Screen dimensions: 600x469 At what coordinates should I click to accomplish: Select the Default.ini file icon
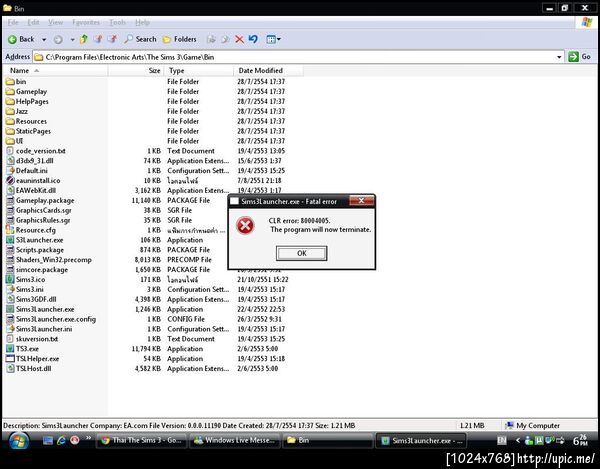click(10, 171)
